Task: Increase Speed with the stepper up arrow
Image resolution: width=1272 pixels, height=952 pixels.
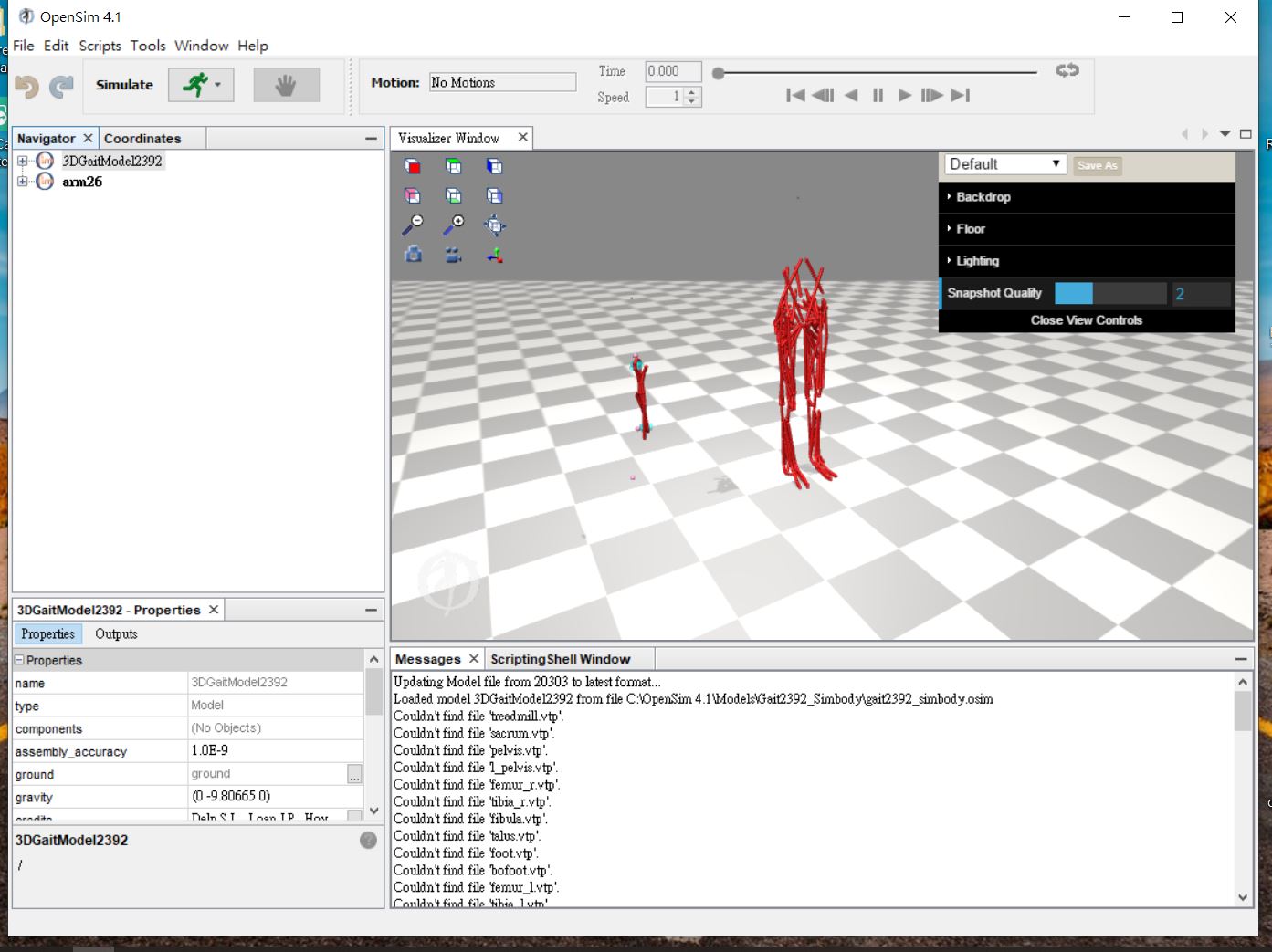Action: coord(693,92)
